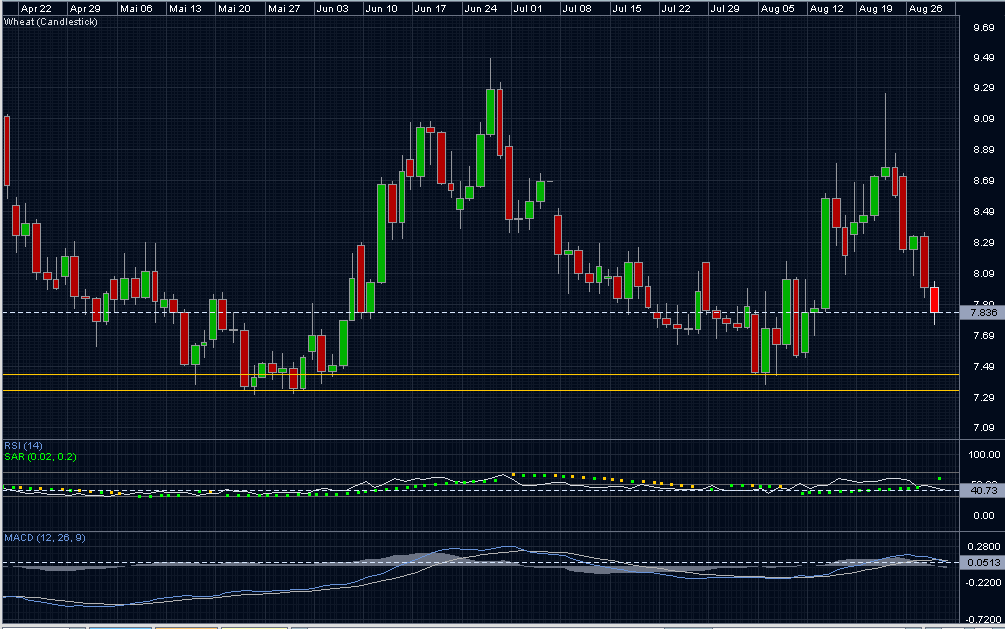
Task: Select the RSI value tag 40.73
Action: tap(983, 491)
